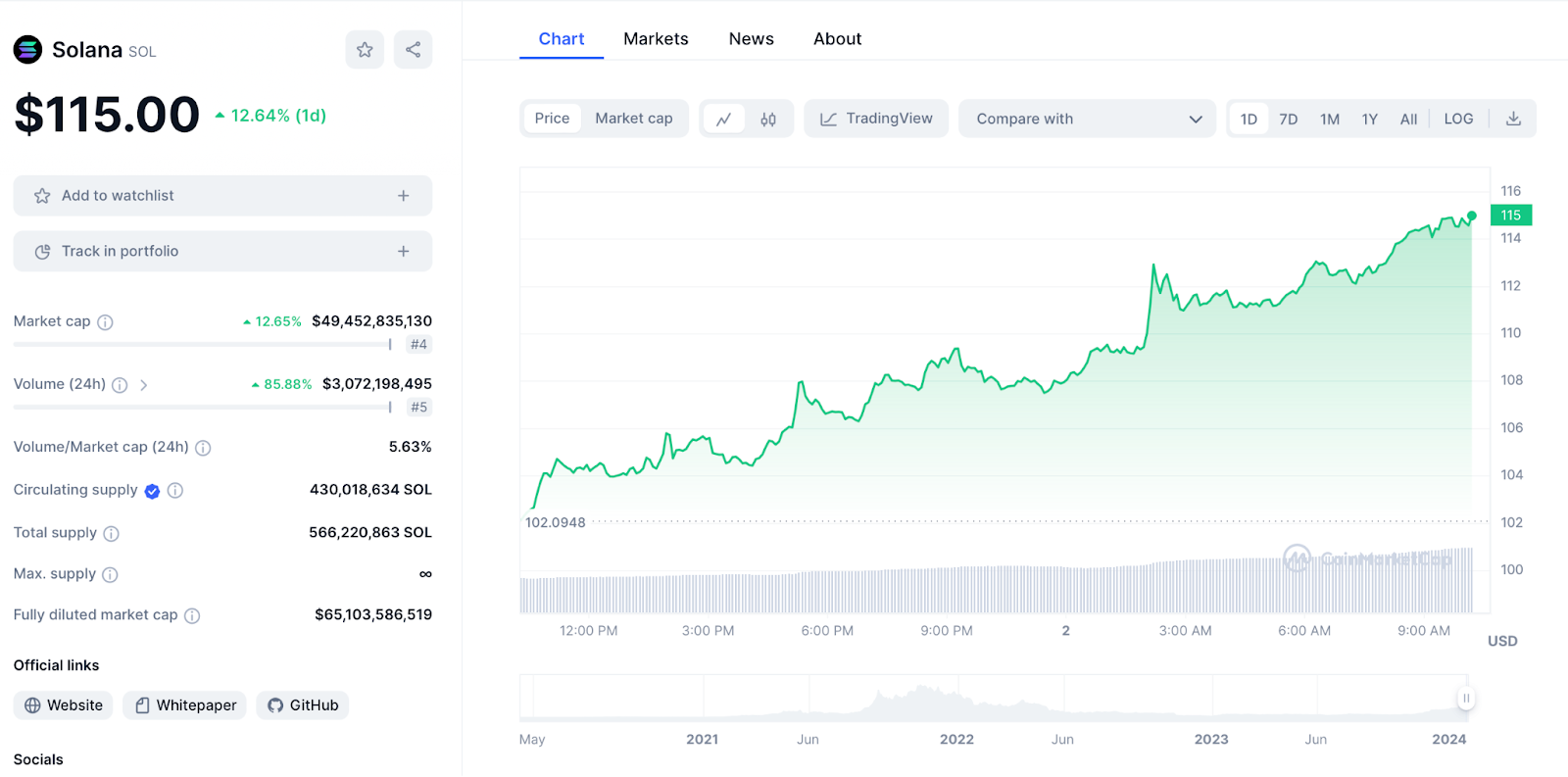Image resolution: width=1568 pixels, height=777 pixels.
Task: Expand Volume (24h) details chevron
Action: click(144, 385)
